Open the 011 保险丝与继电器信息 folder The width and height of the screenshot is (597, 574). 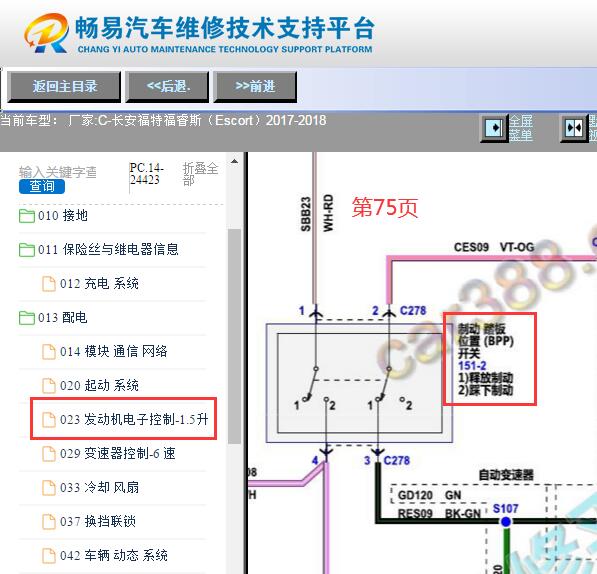coord(108,250)
